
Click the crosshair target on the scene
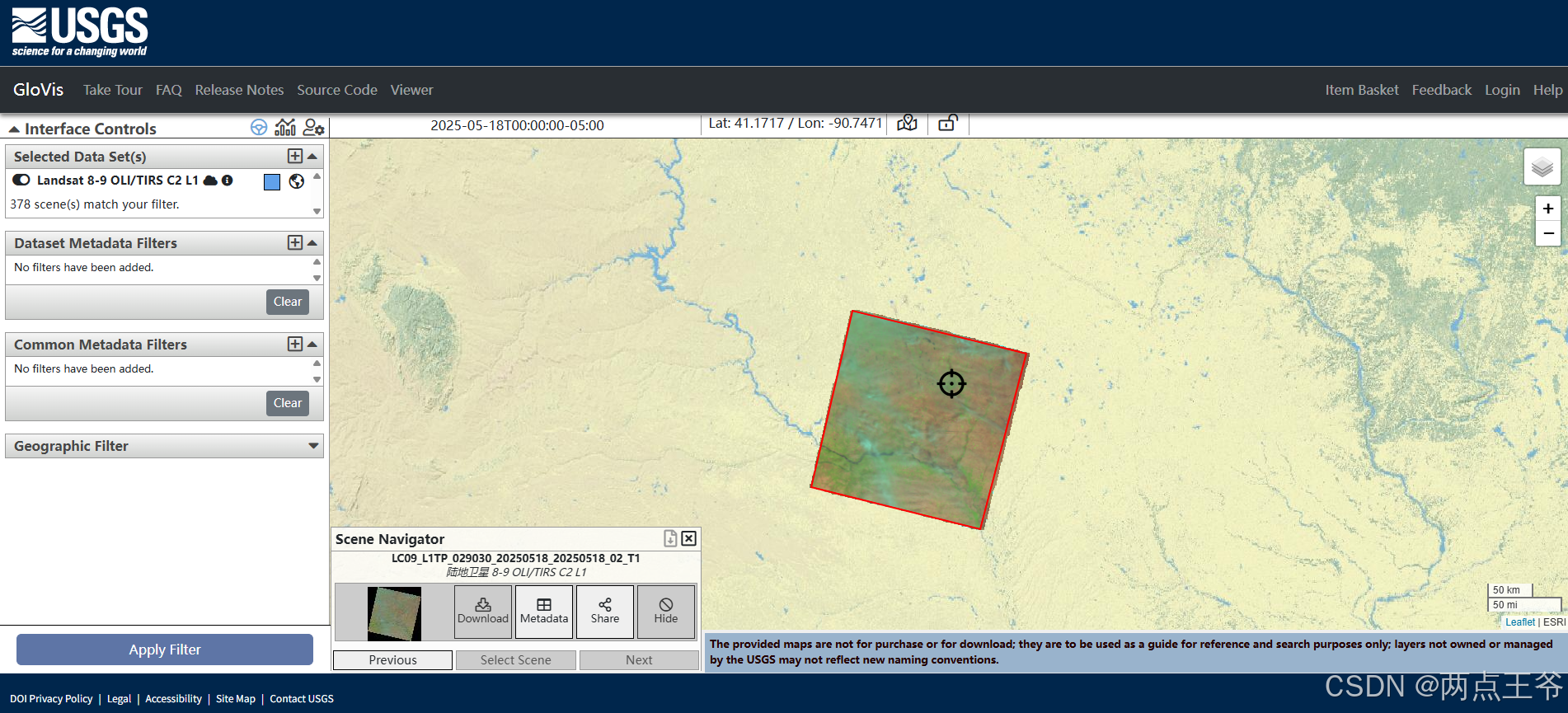pyautogui.click(x=951, y=383)
